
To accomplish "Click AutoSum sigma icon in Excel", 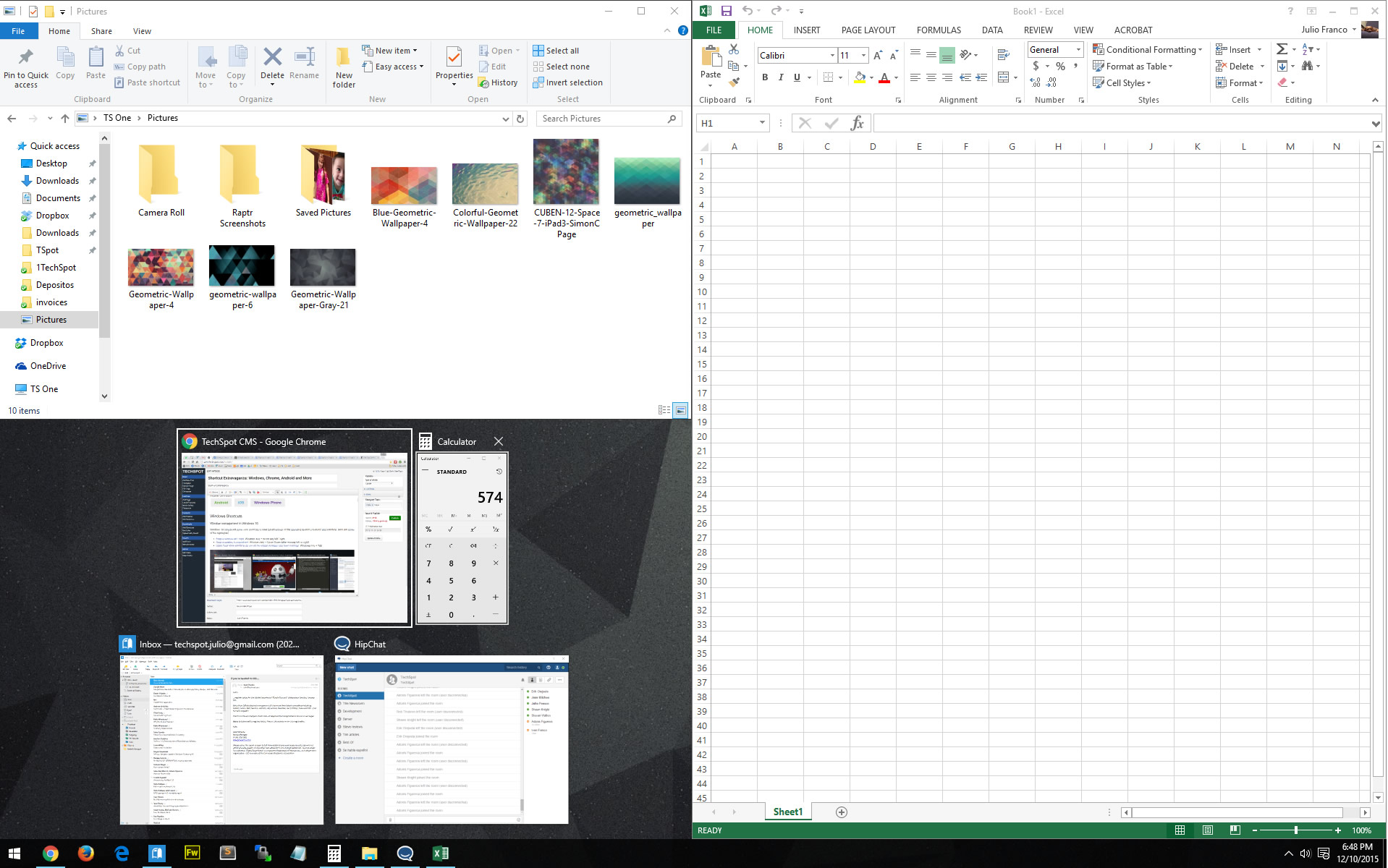I will pyautogui.click(x=1282, y=49).
